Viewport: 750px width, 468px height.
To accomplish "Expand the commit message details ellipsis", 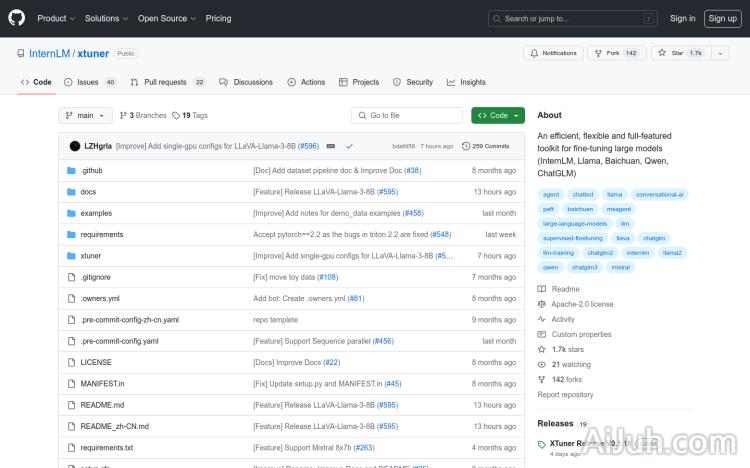I will click(331, 146).
